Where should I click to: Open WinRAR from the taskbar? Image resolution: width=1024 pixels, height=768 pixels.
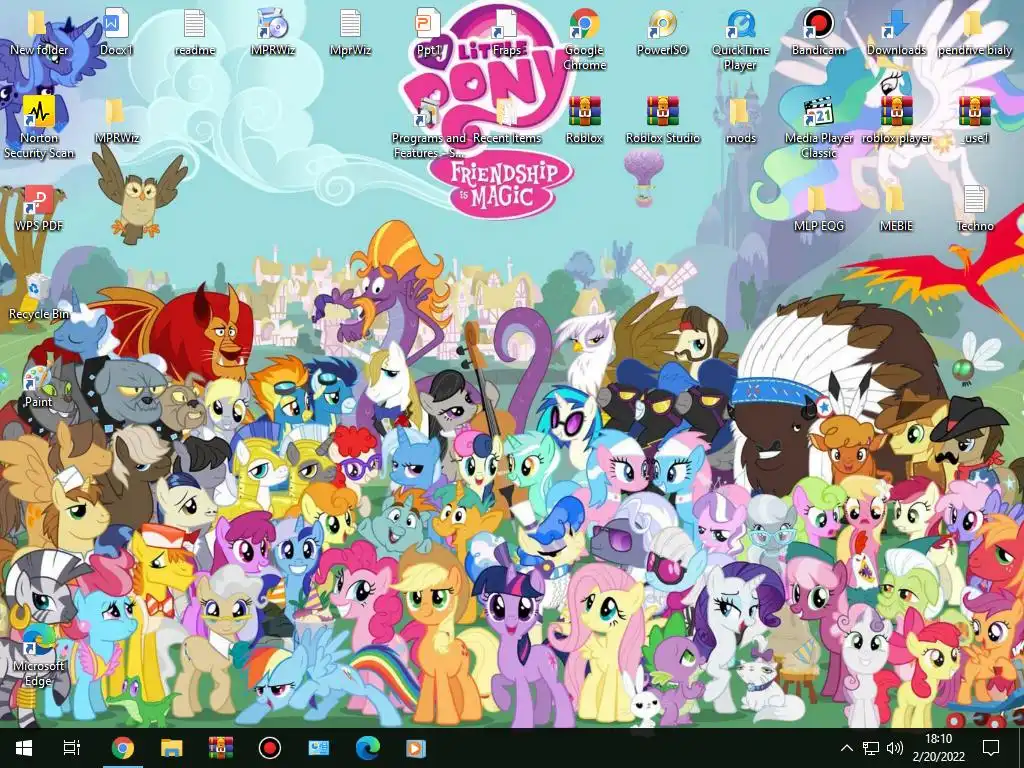[221, 748]
